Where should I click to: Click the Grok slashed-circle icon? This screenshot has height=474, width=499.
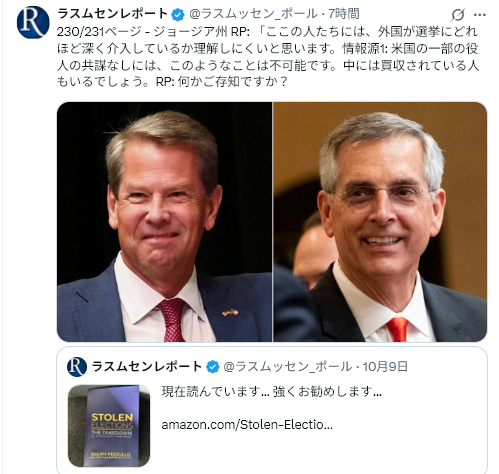click(458, 14)
